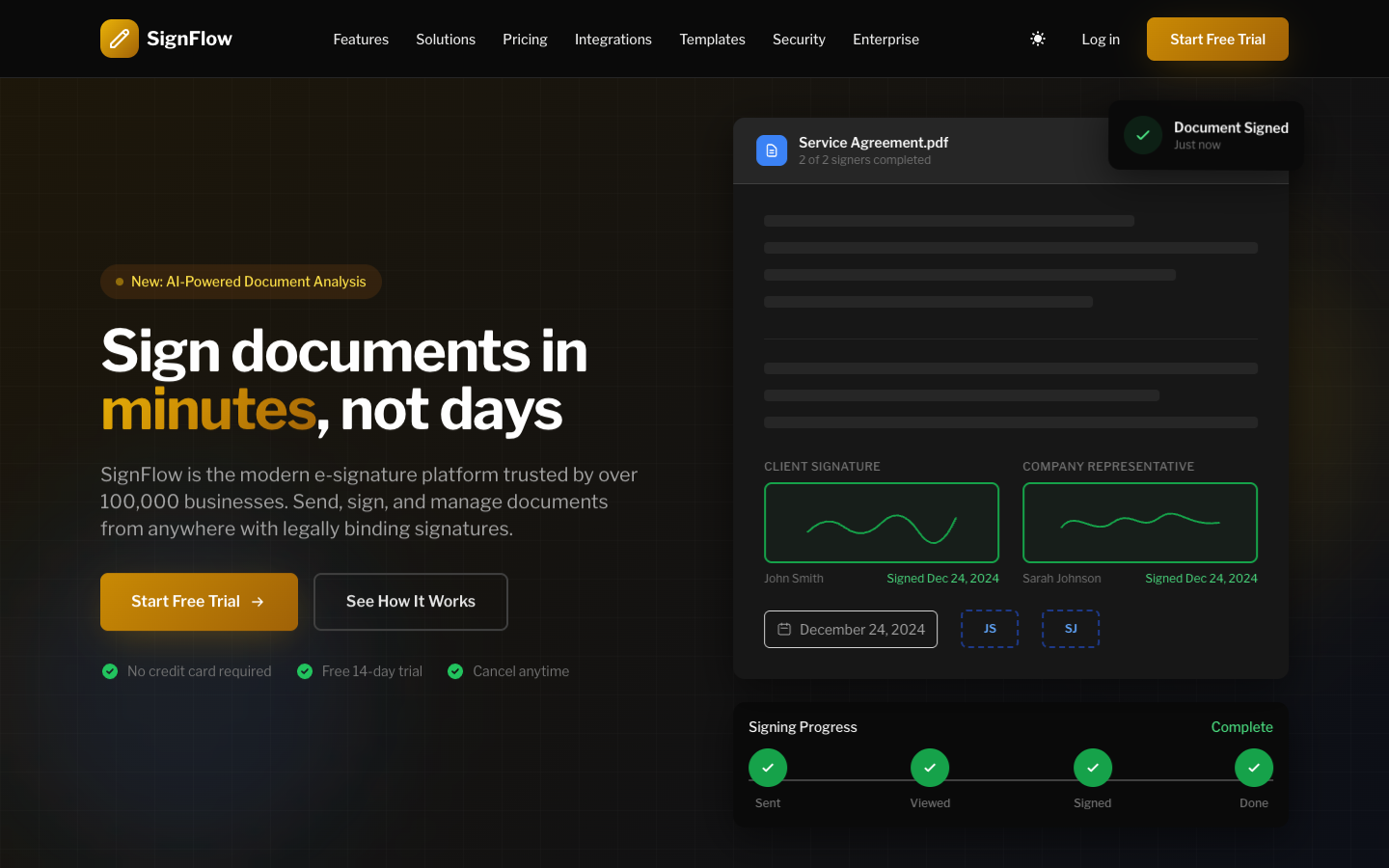Click the SignFlow pencil logo icon
The height and width of the screenshot is (868, 1389).
click(119, 39)
